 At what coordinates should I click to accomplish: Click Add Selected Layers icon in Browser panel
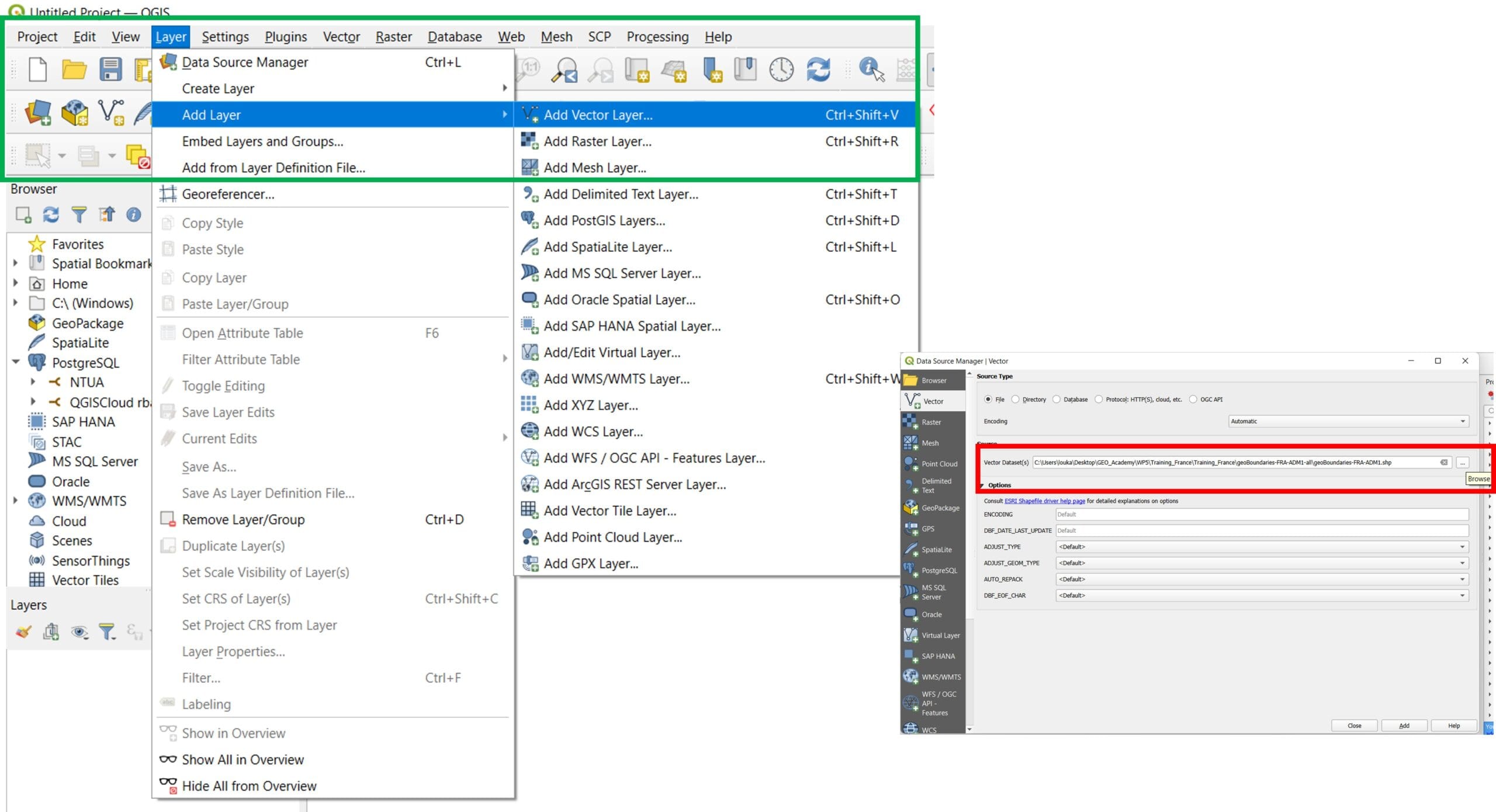[23, 215]
